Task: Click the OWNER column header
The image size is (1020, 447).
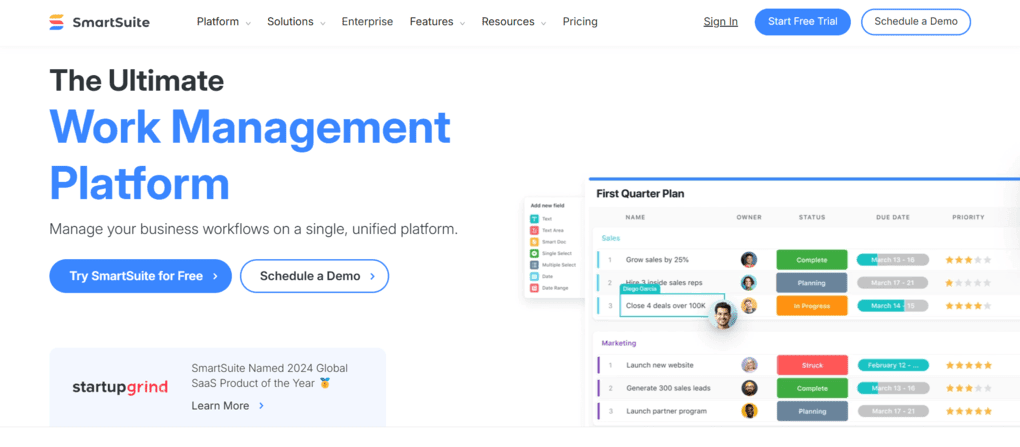Action: pos(749,217)
